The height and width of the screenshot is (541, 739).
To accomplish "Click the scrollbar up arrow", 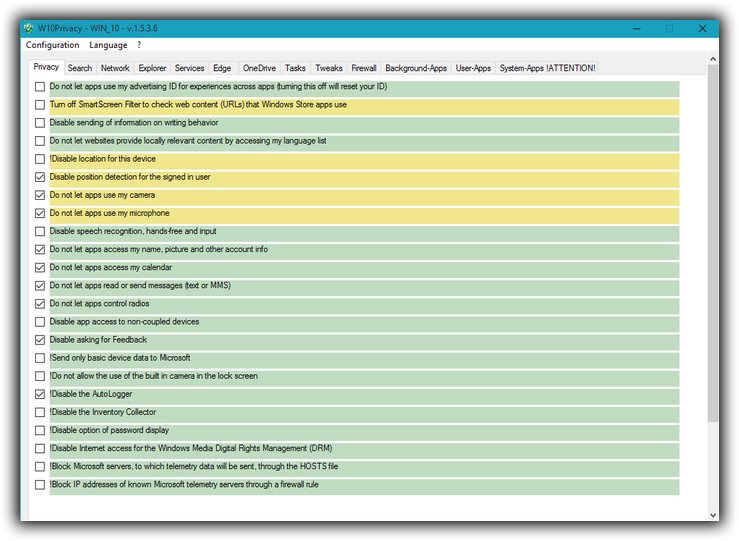I will [713, 59].
